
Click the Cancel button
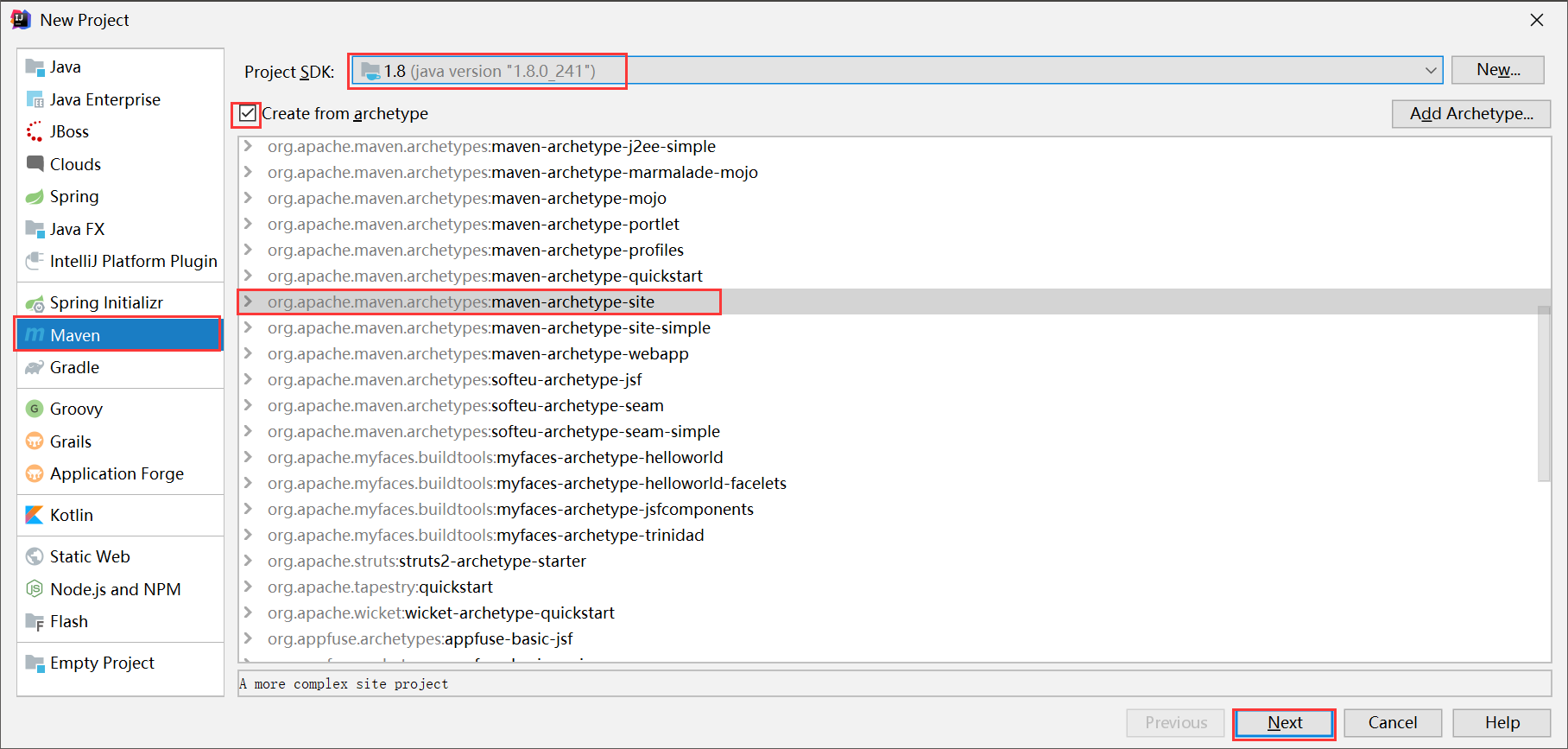[1393, 722]
